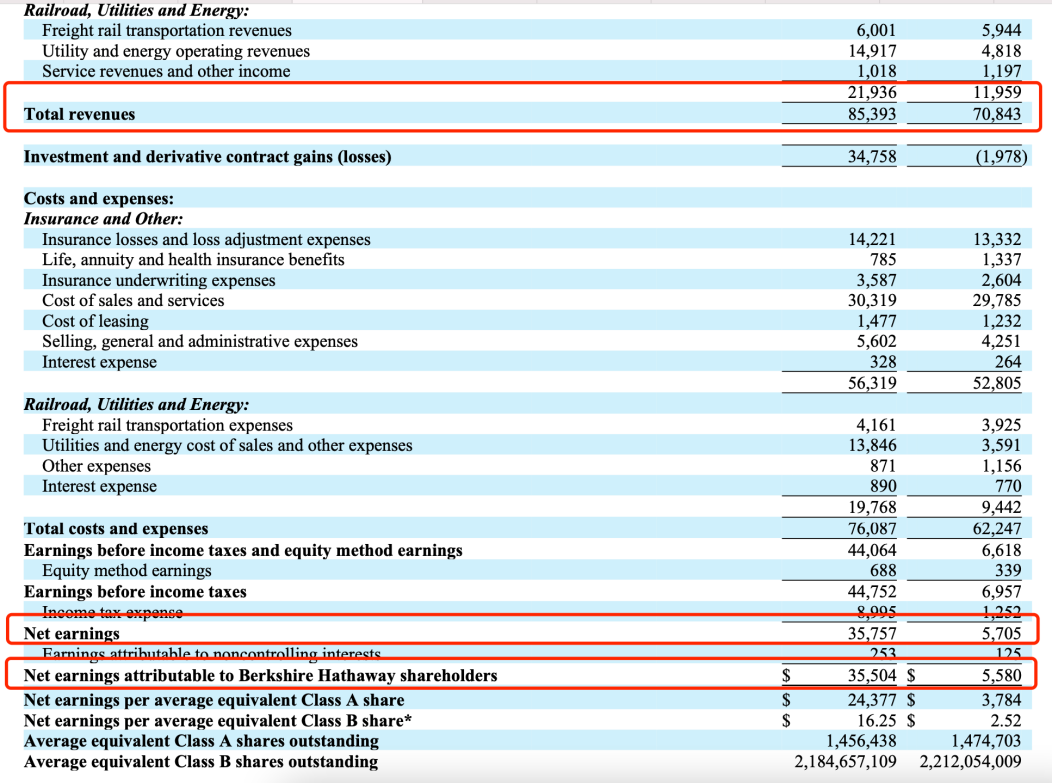Click the life insurance benefits value 785
This screenshot has height=783, width=1052.
coord(883,260)
